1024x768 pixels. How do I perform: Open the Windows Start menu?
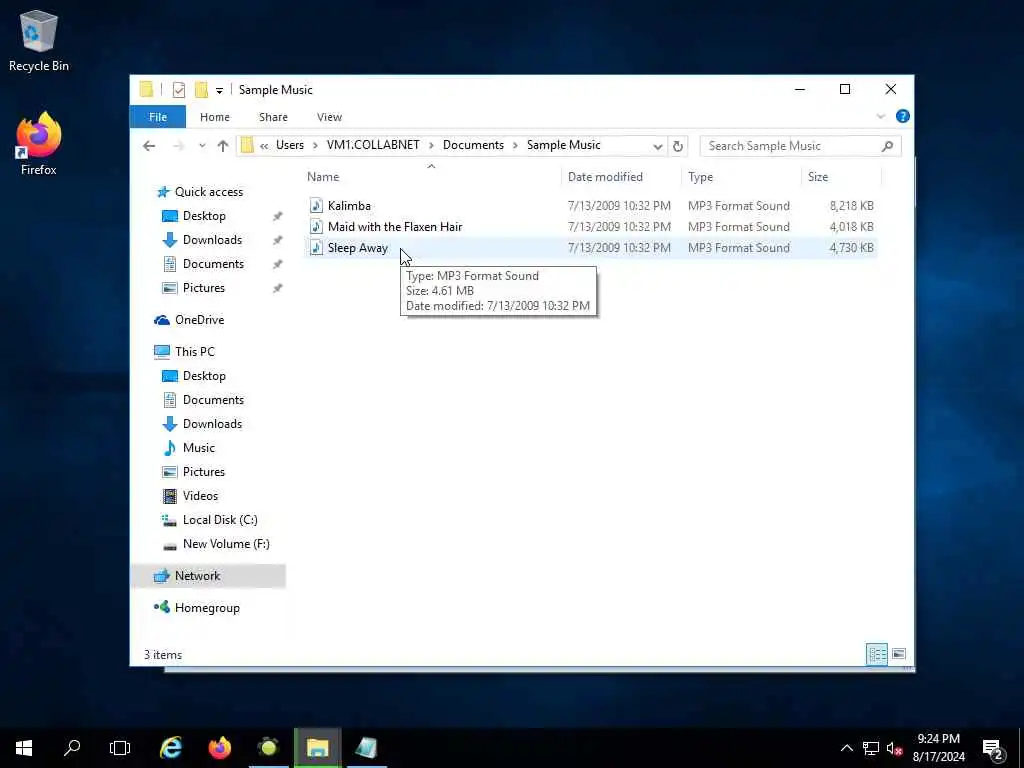pos(24,748)
